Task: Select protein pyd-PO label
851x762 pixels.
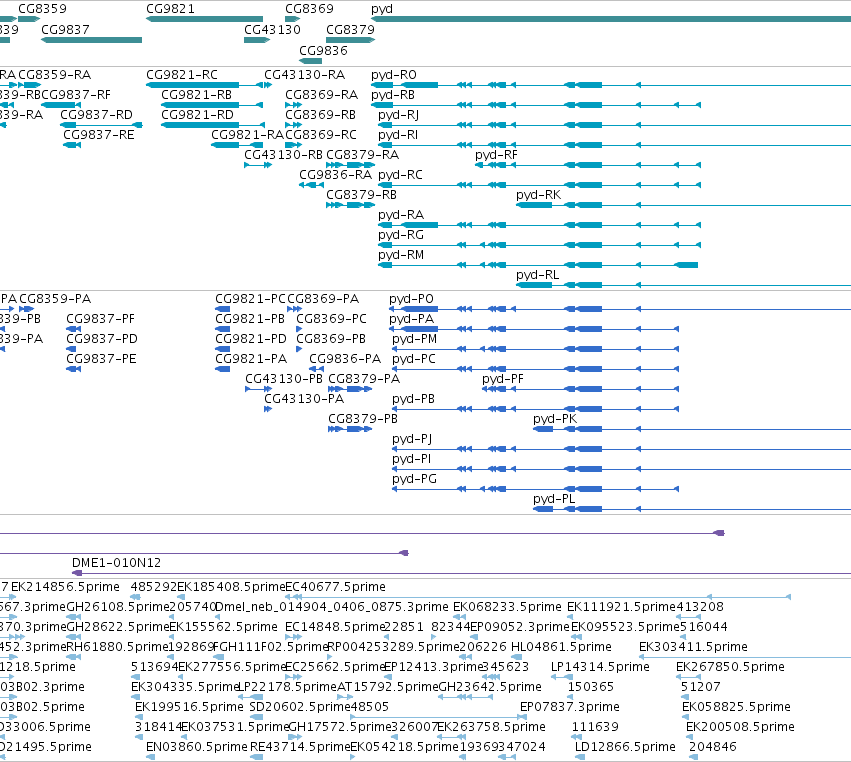Action: click(411, 299)
